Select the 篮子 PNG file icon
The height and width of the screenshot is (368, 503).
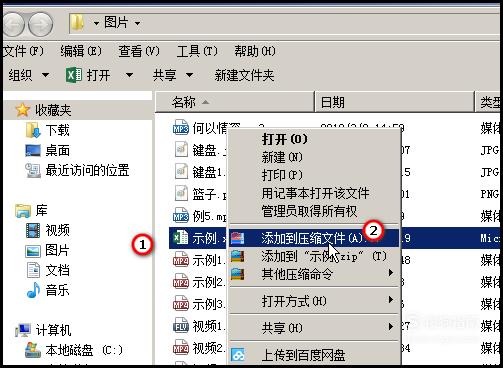[x=181, y=194]
